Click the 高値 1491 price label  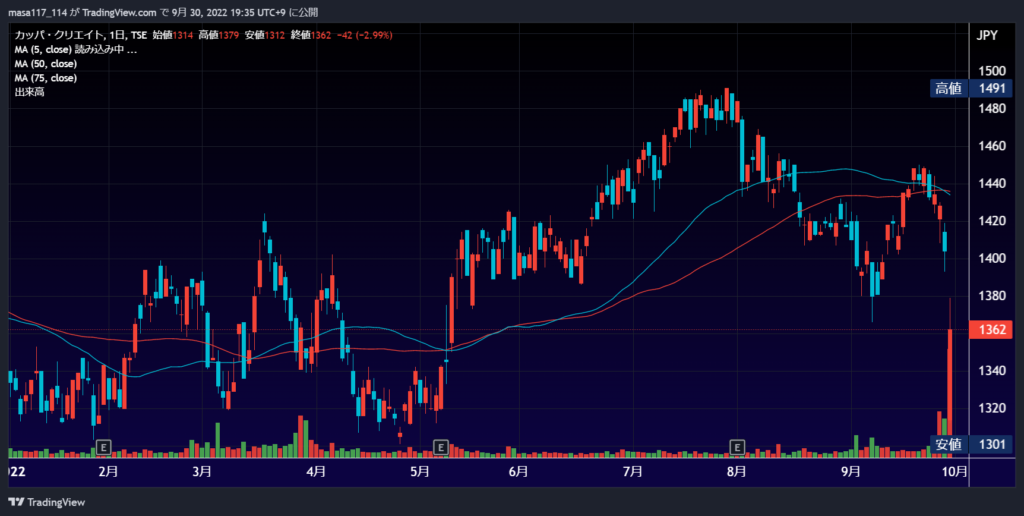point(971,88)
